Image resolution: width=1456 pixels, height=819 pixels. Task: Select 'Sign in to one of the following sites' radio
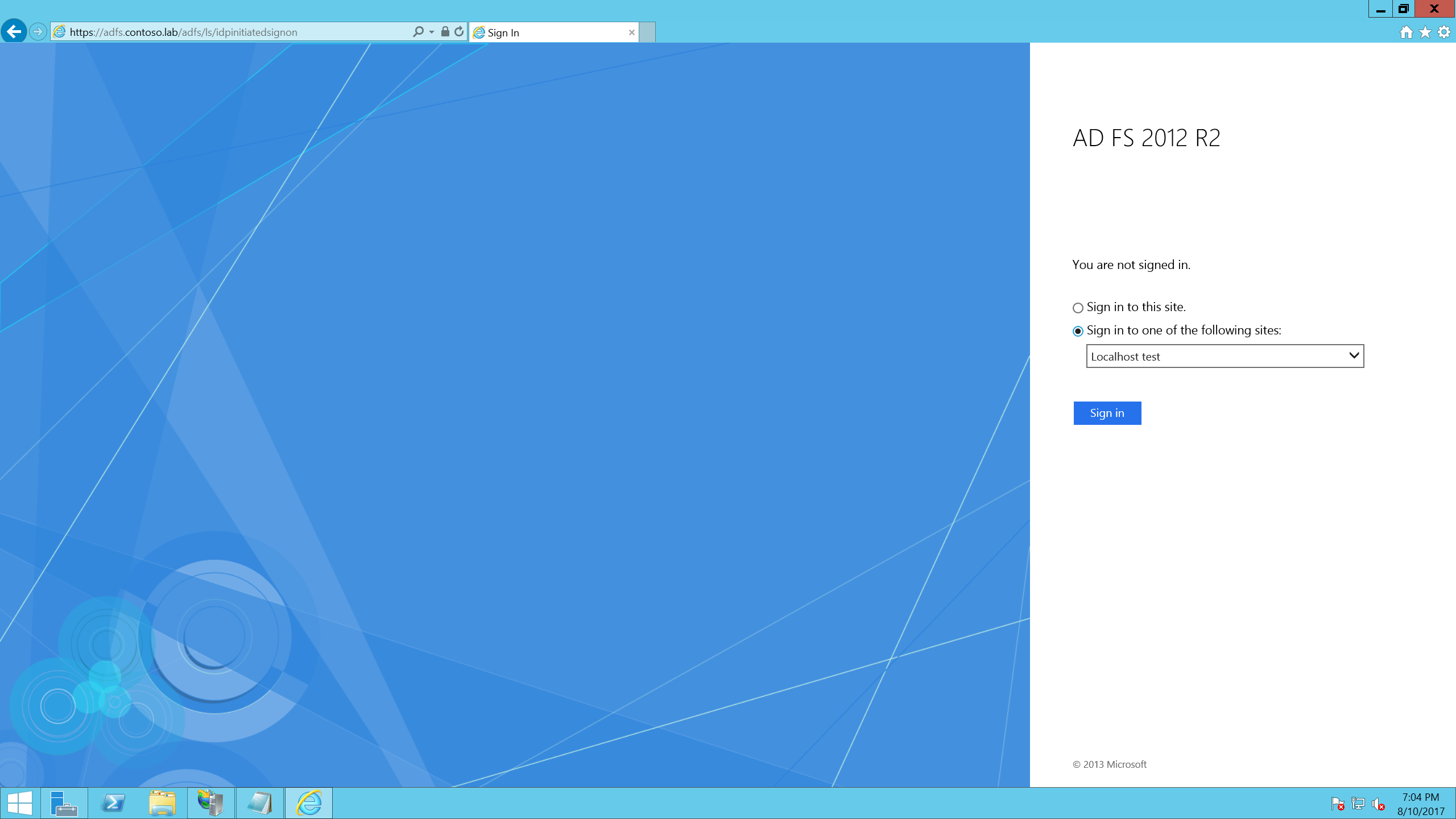click(x=1078, y=331)
